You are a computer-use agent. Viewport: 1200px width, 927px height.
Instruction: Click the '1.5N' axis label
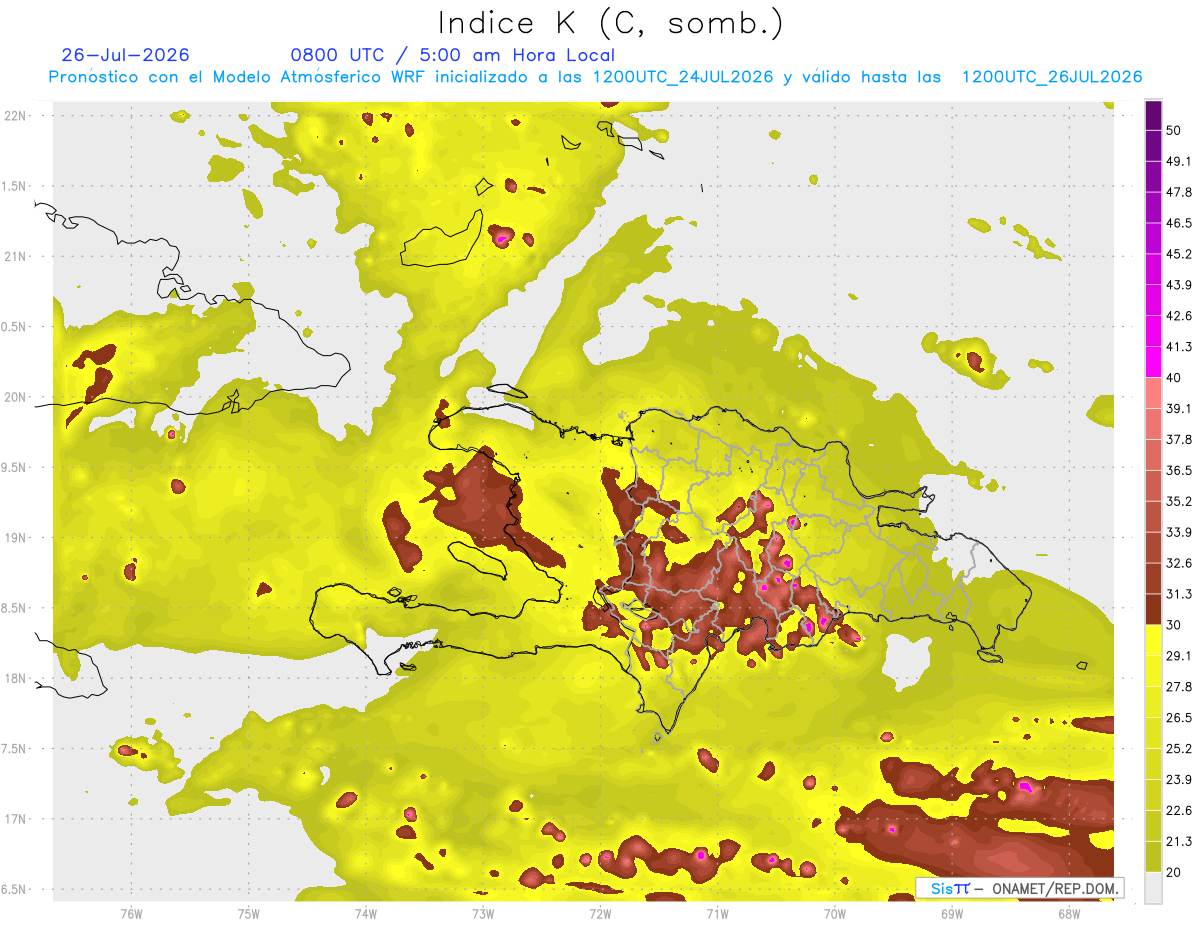(14, 186)
